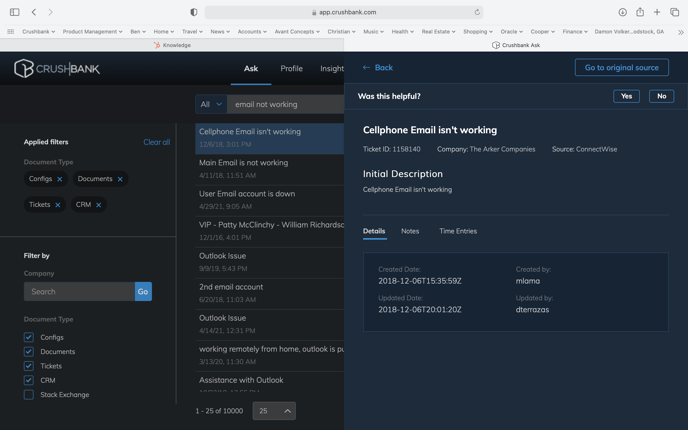Screen dimensions: 688x430
Task: Expand the Real Estate bookmarks folder
Action: point(438,32)
